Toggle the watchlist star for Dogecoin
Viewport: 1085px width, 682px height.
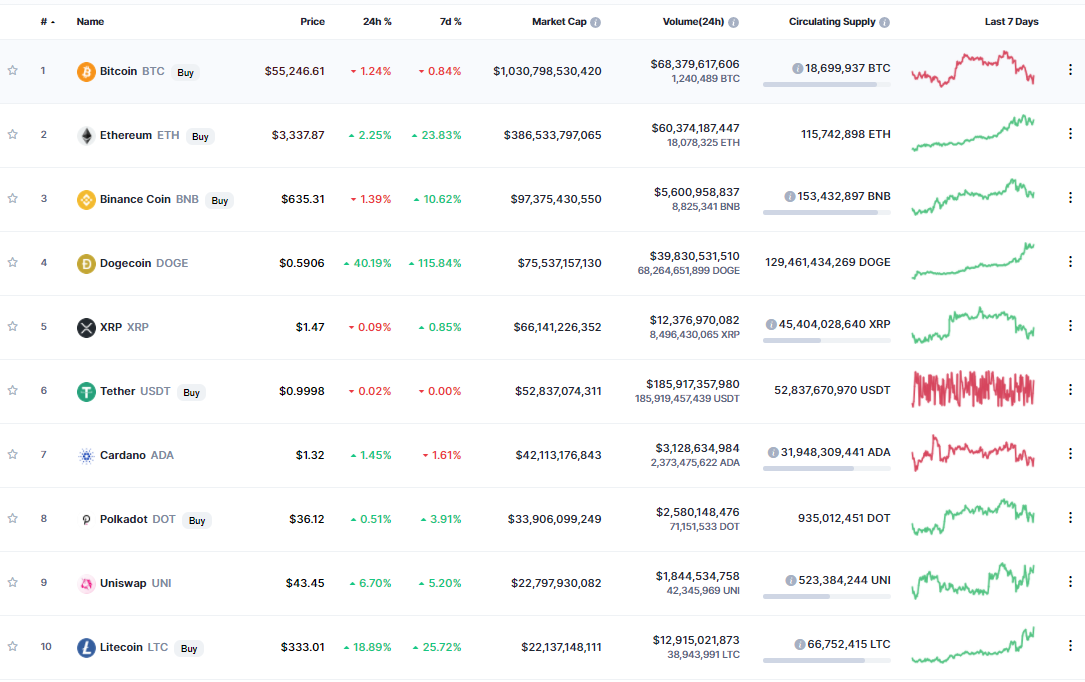[x=12, y=263]
